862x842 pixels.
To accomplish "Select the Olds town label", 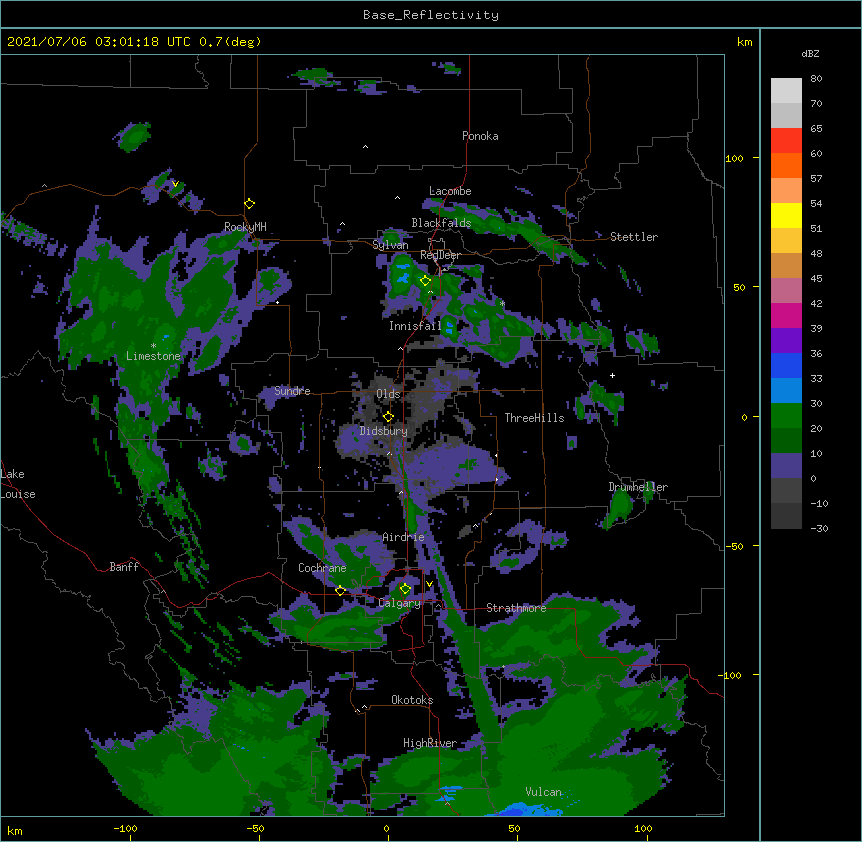I will pyautogui.click(x=388, y=394).
